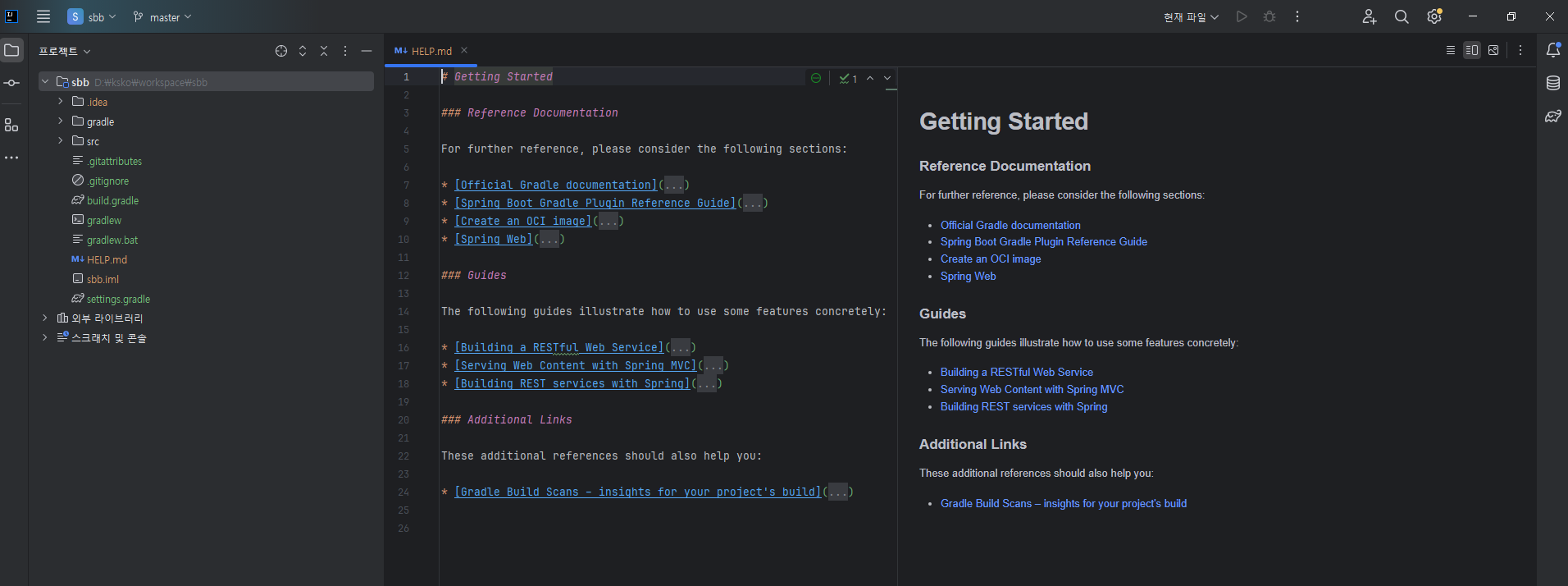Click Select Opened File crosshair icon
The image size is (1568, 586).
(x=281, y=51)
